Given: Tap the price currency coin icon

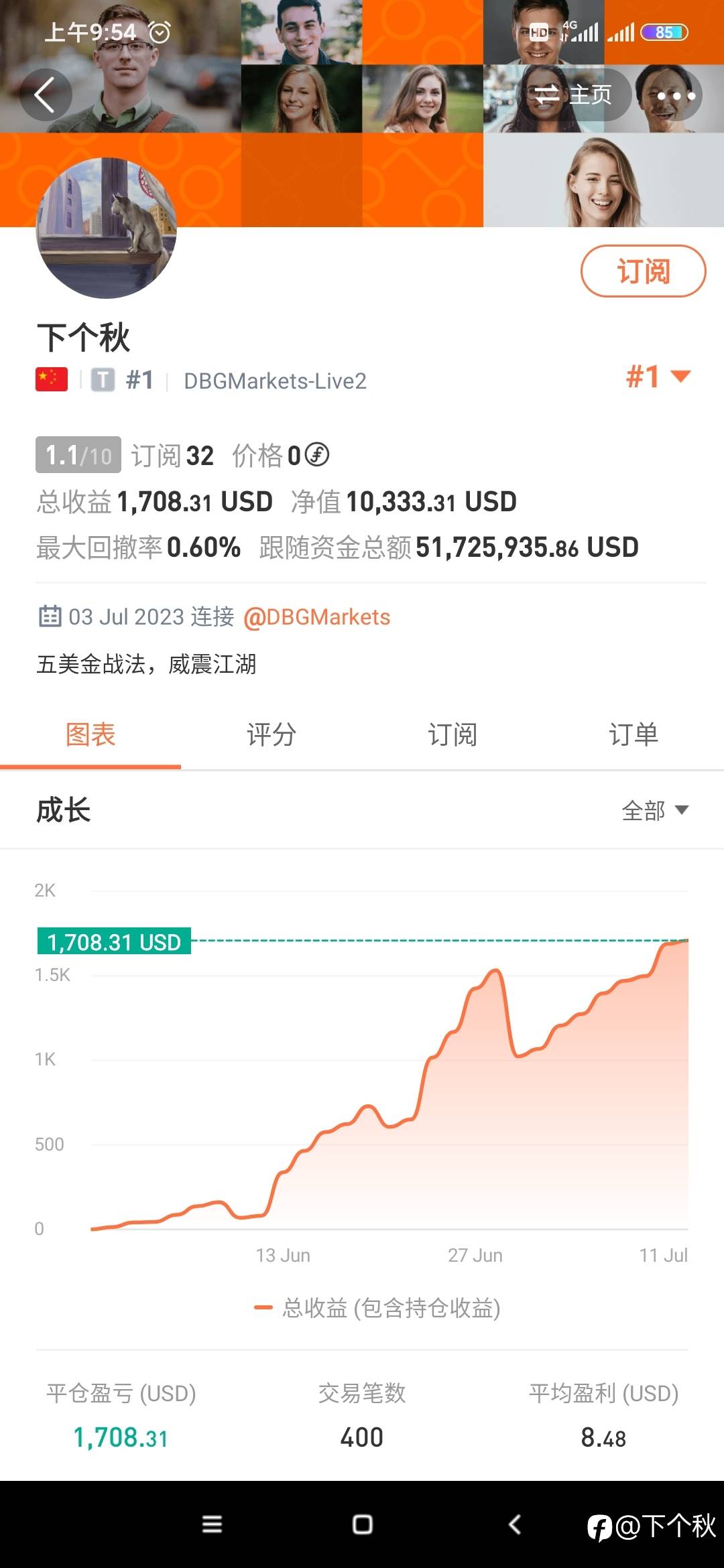Looking at the screenshot, I should (x=317, y=455).
